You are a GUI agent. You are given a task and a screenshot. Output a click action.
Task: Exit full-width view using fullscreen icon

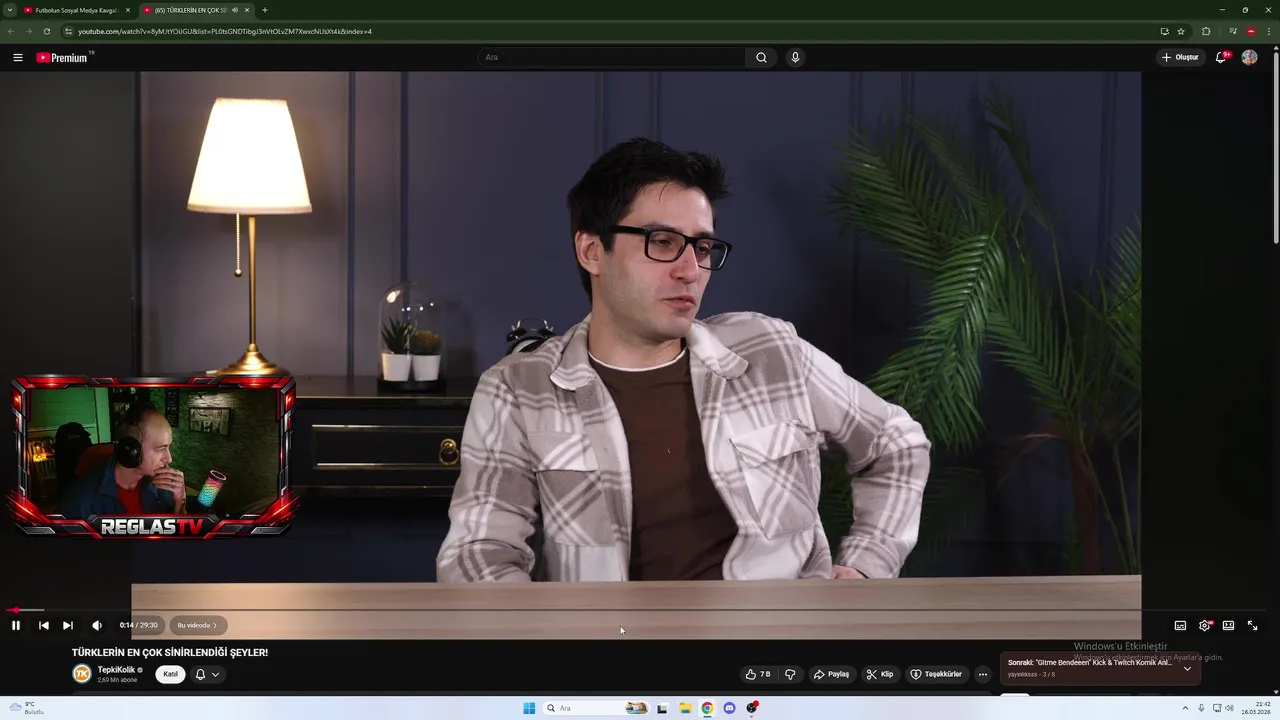pos(1252,625)
